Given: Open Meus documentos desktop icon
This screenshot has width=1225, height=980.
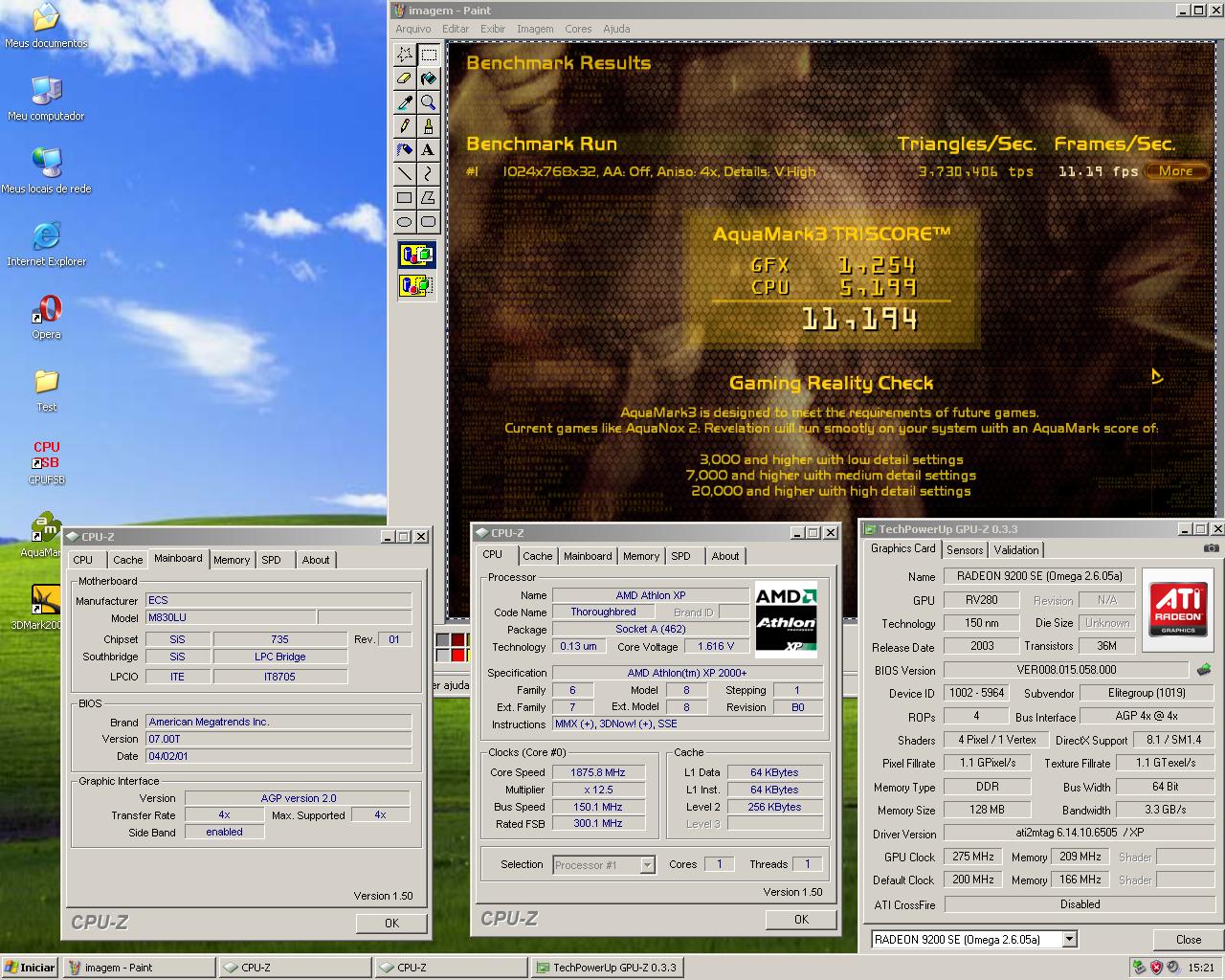Looking at the screenshot, I should click(x=46, y=26).
